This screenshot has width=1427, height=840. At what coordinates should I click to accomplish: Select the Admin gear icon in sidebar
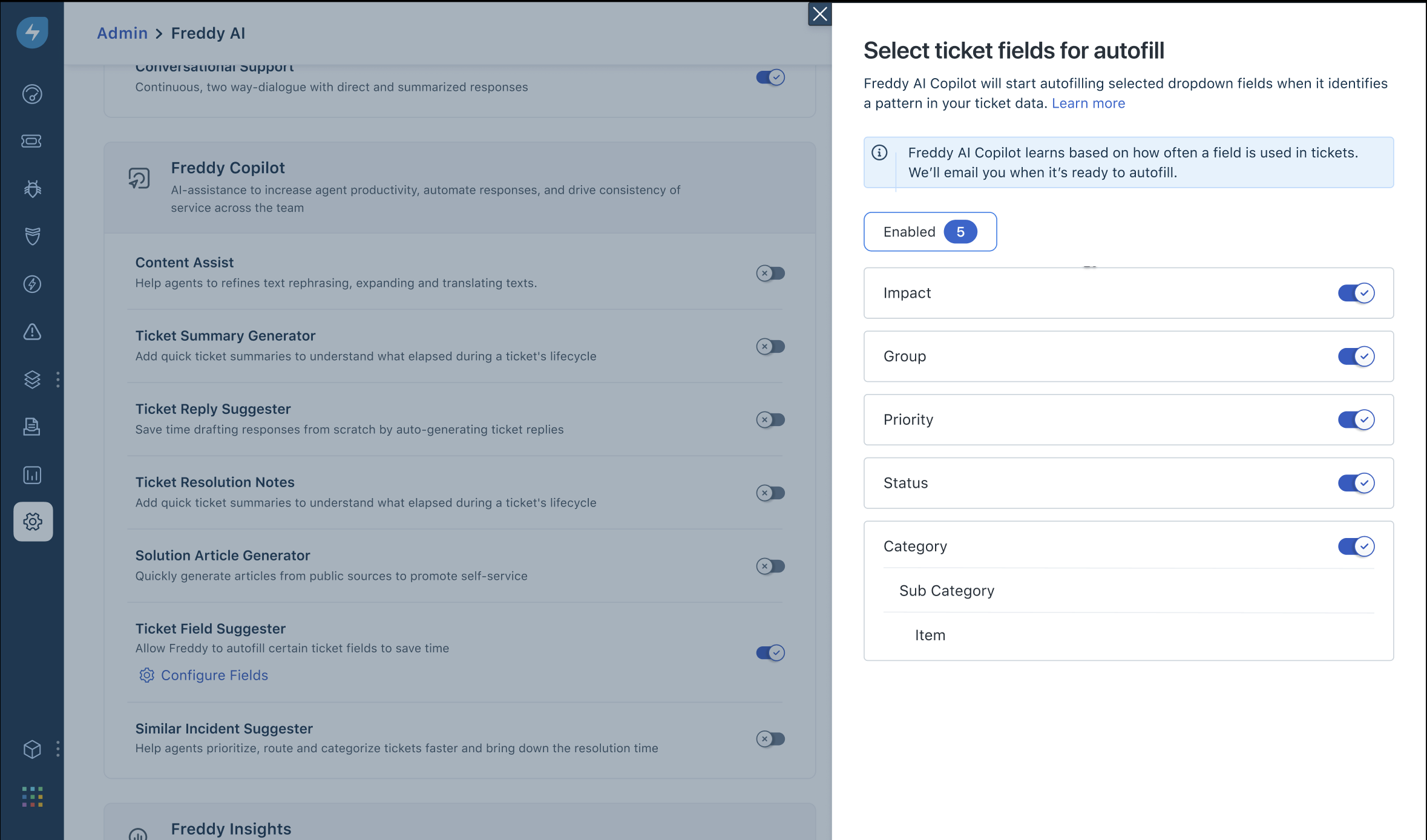(x=33, y=522)
